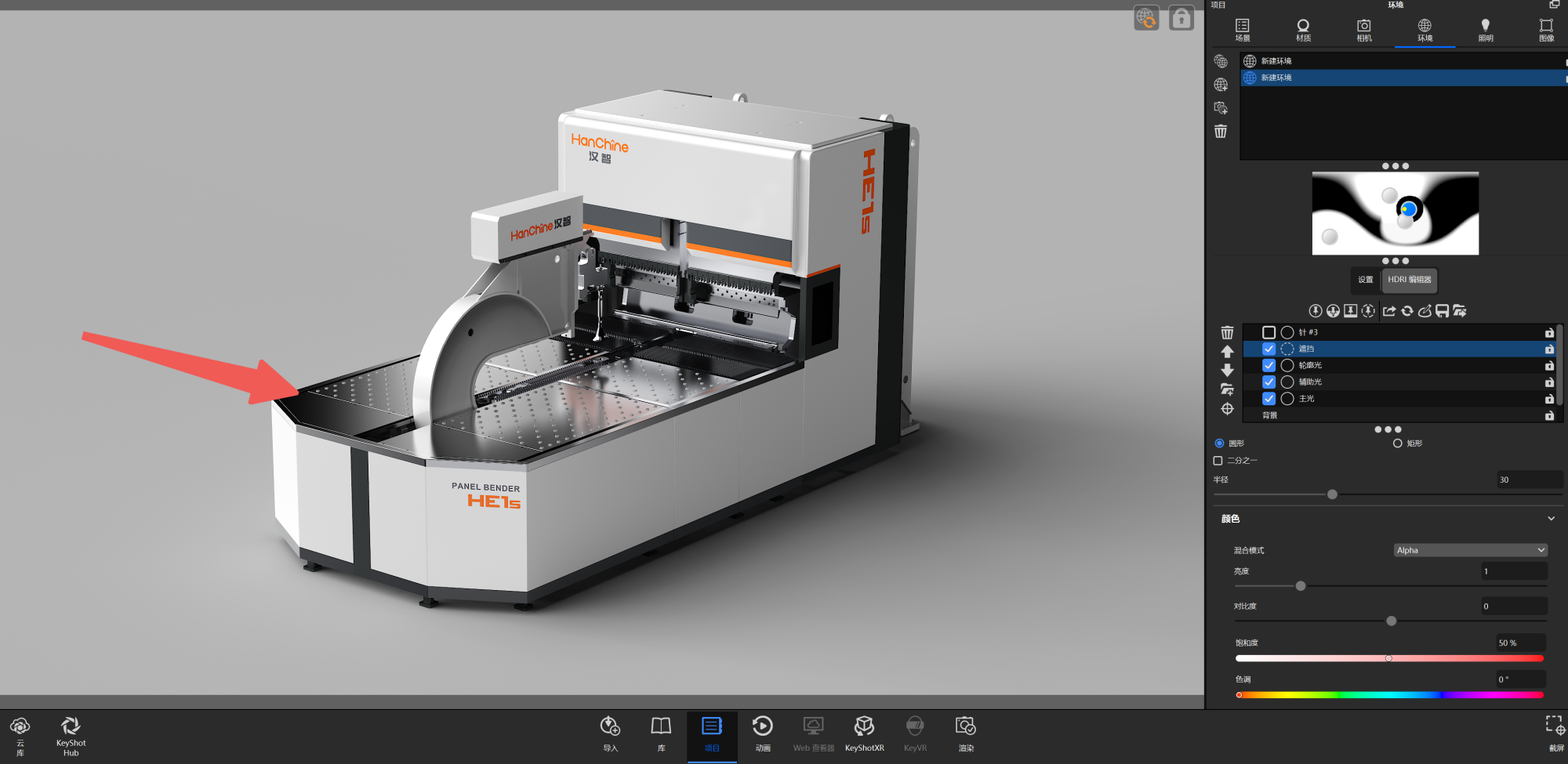Click the refresh HDRI icon in the editor toolbar
Viewport: 1568px width, 764px height.
click(1407, 311)
